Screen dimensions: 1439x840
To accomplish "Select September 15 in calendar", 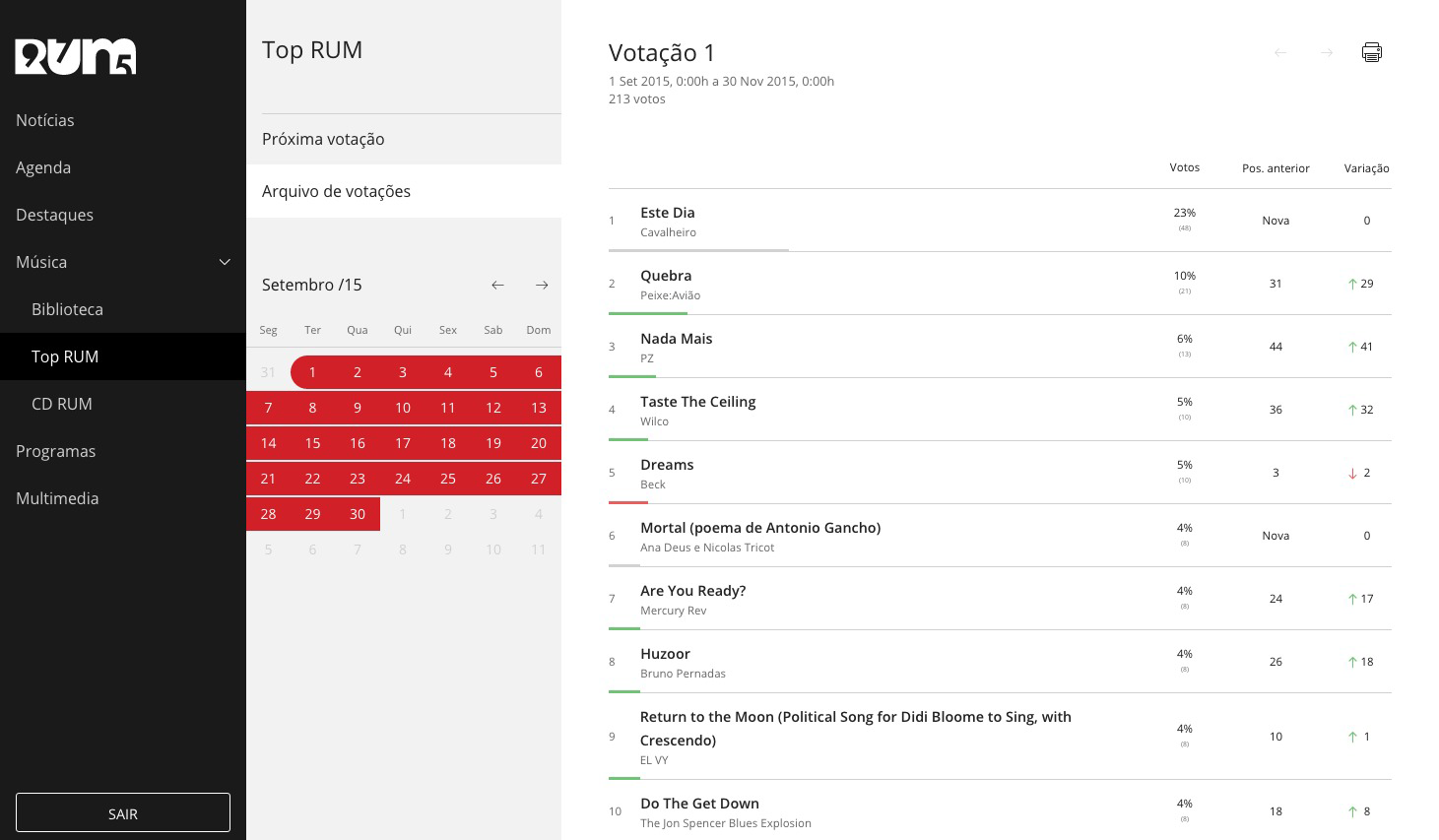I will pos(312,443).
